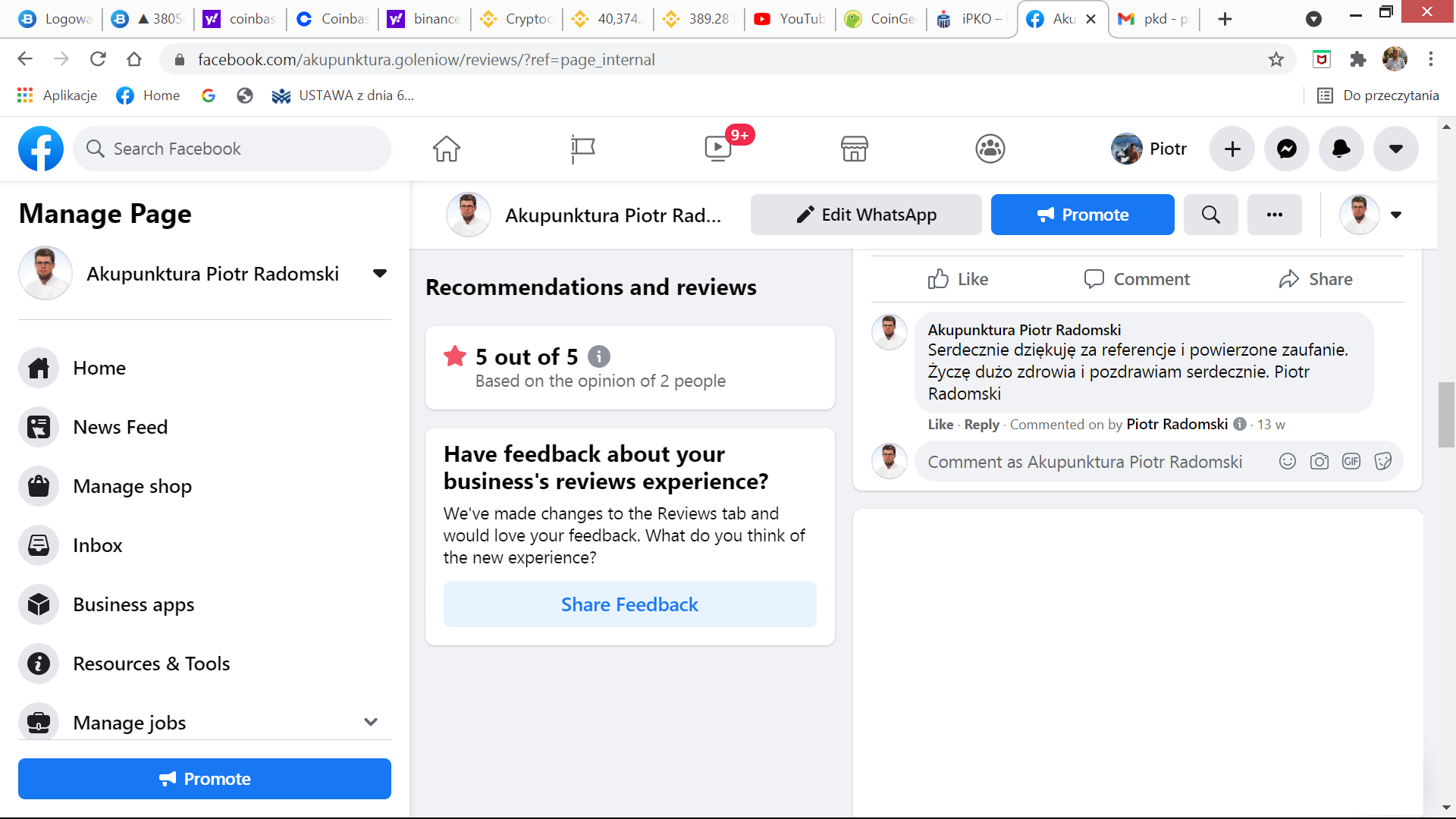Expand the Manage jobs section
1456x819 pixels.
pyautogui.click(x=371, y=722)
